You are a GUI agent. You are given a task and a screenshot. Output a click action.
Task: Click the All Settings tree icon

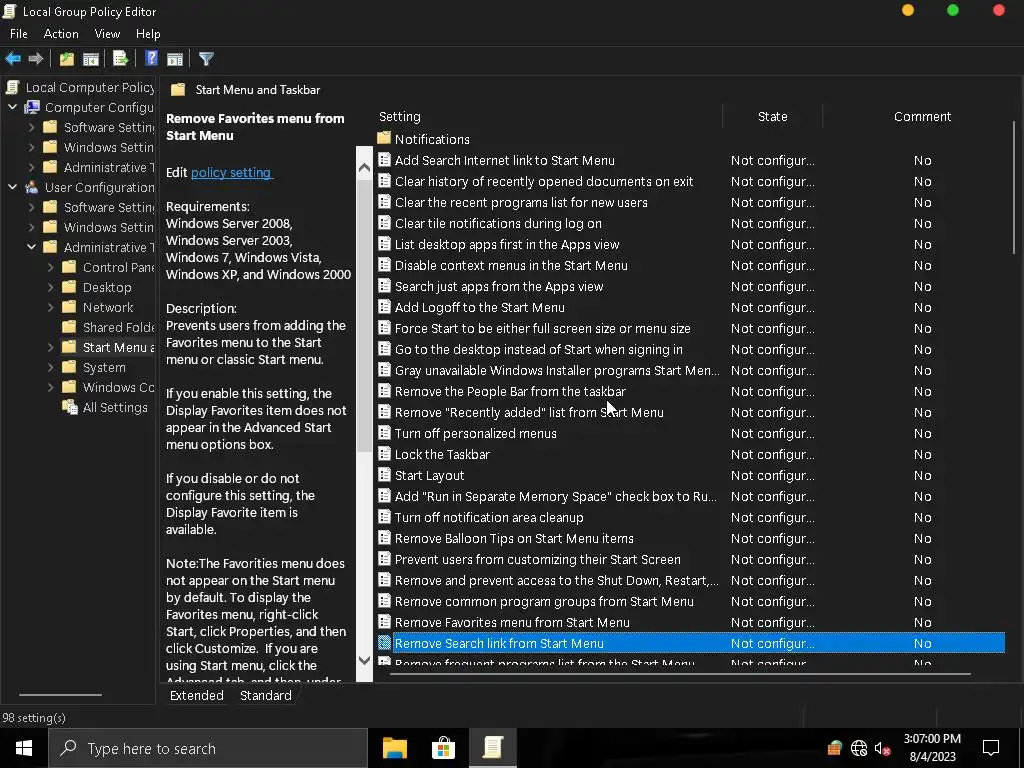(70, 407)
